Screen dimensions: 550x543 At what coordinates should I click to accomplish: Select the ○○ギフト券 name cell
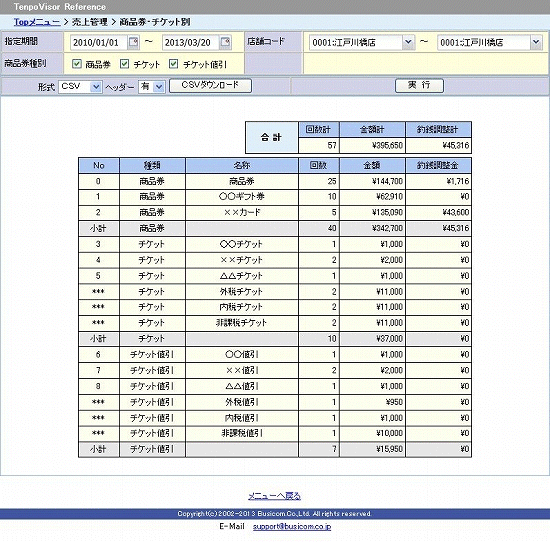point(242,196)
